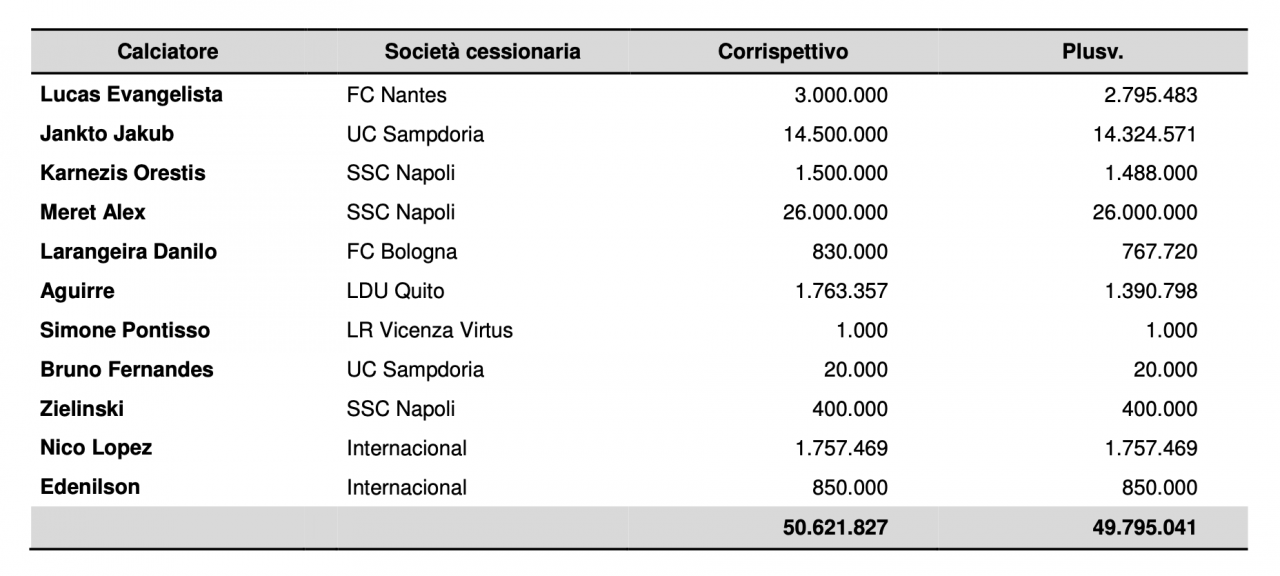Click the Karnezis Orestis player cell
This screenshot has width=1280, height=576.
122,173
